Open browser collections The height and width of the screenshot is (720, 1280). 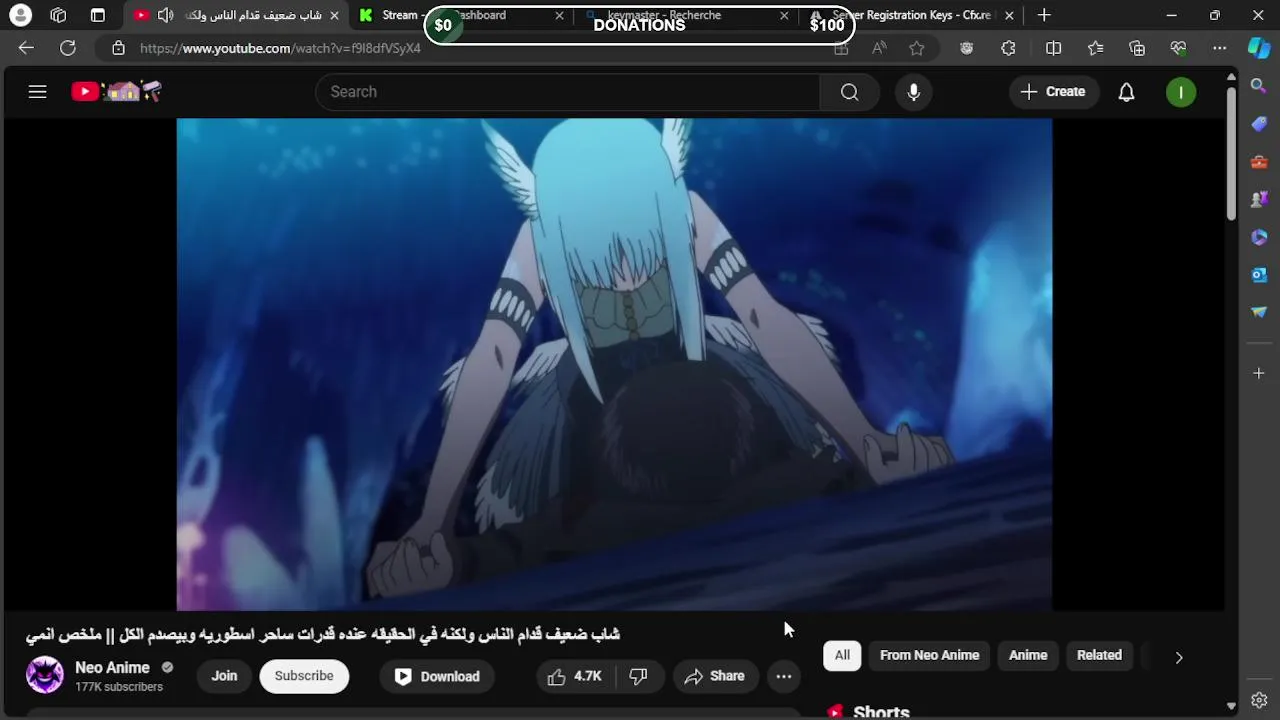1137,48
